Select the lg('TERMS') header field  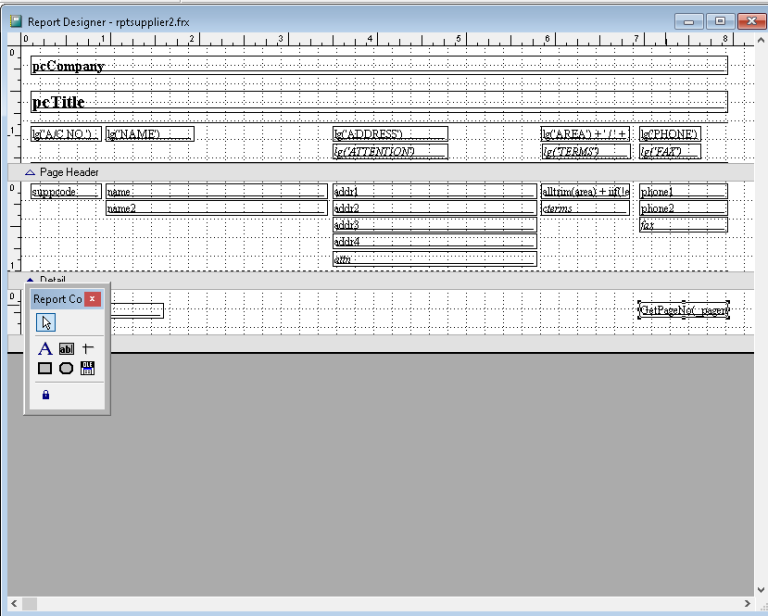(586, 152)
